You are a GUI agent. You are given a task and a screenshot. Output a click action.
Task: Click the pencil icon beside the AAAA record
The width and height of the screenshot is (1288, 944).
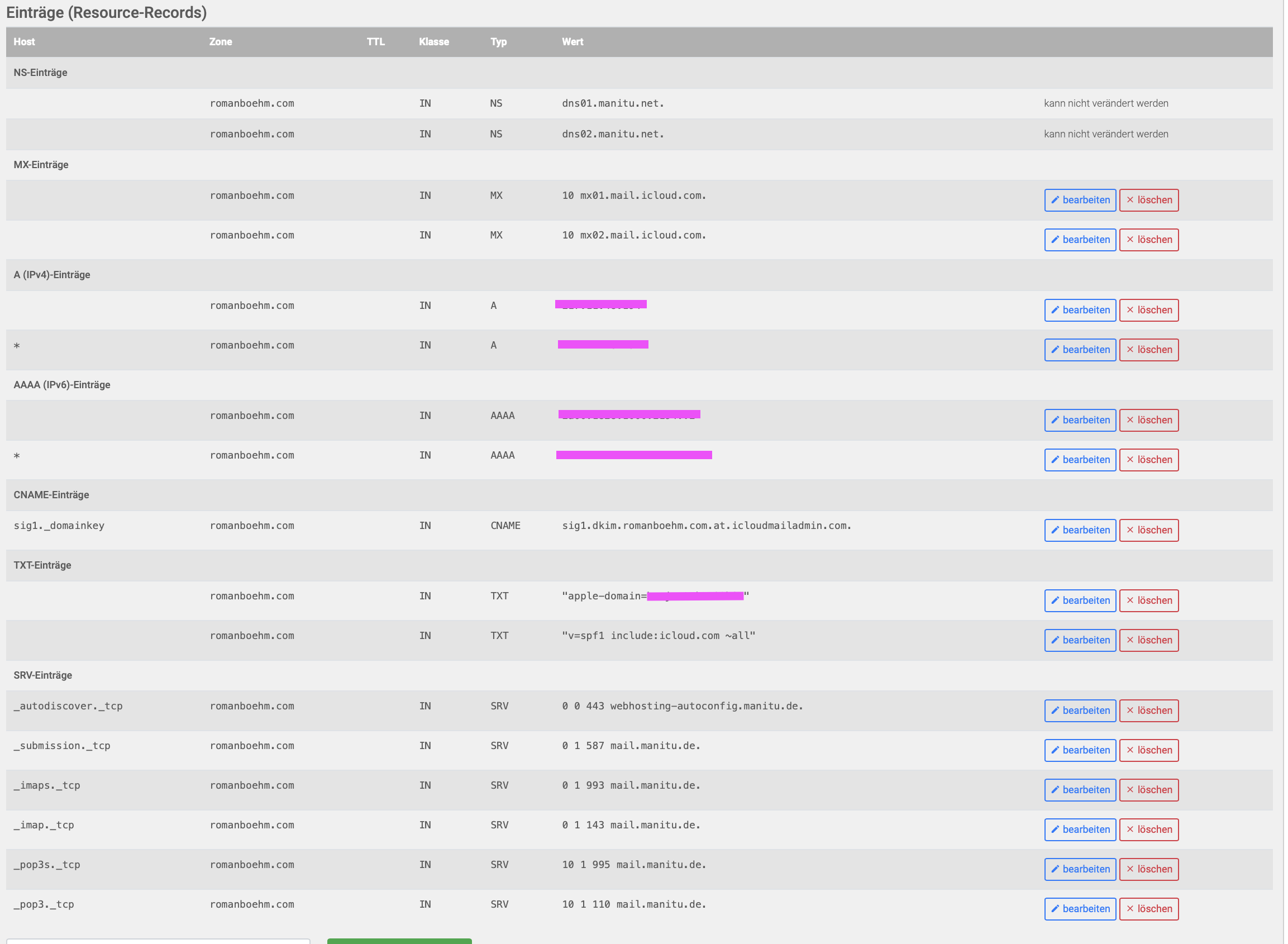(1056, 420)
